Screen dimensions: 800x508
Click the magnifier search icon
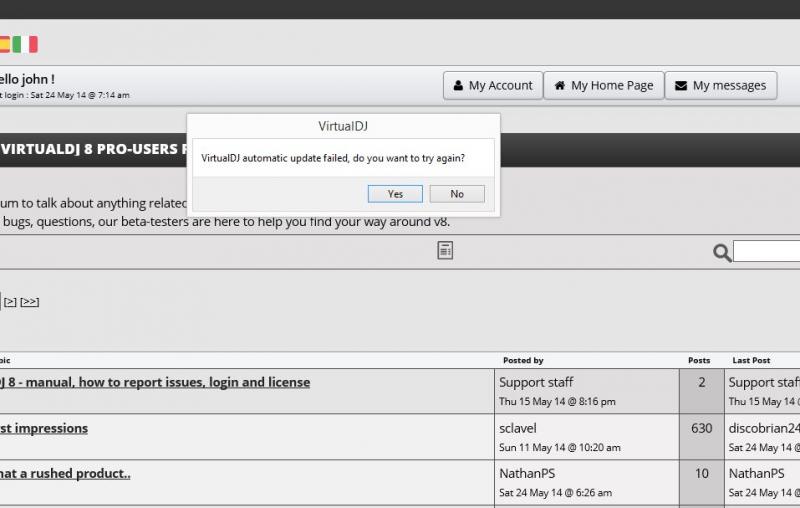tap(722, 252)
